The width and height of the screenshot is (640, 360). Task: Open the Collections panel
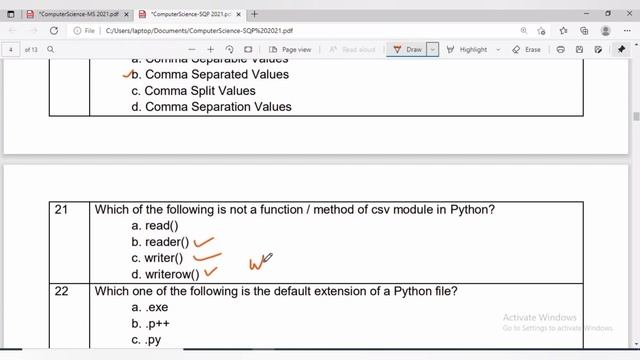click(584, 31)
